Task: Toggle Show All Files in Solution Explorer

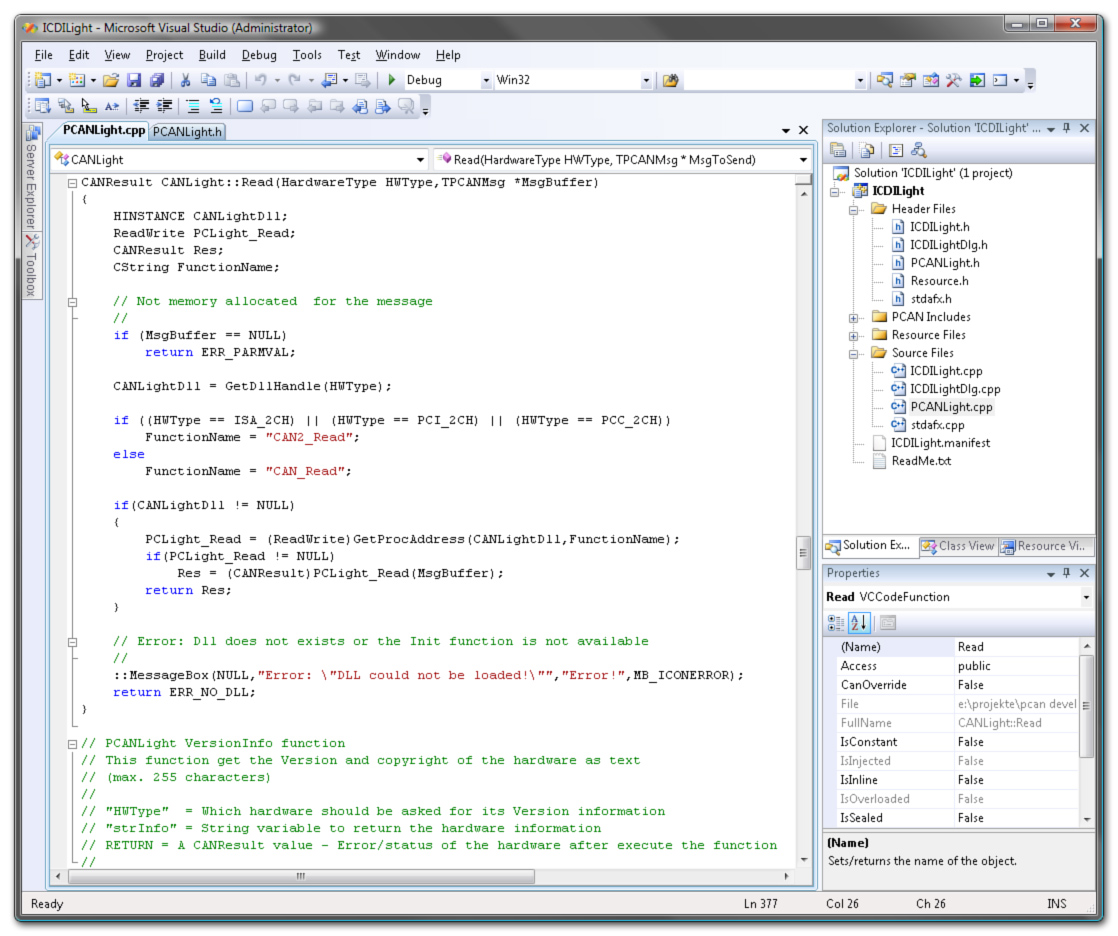Action: coord(867,150)
